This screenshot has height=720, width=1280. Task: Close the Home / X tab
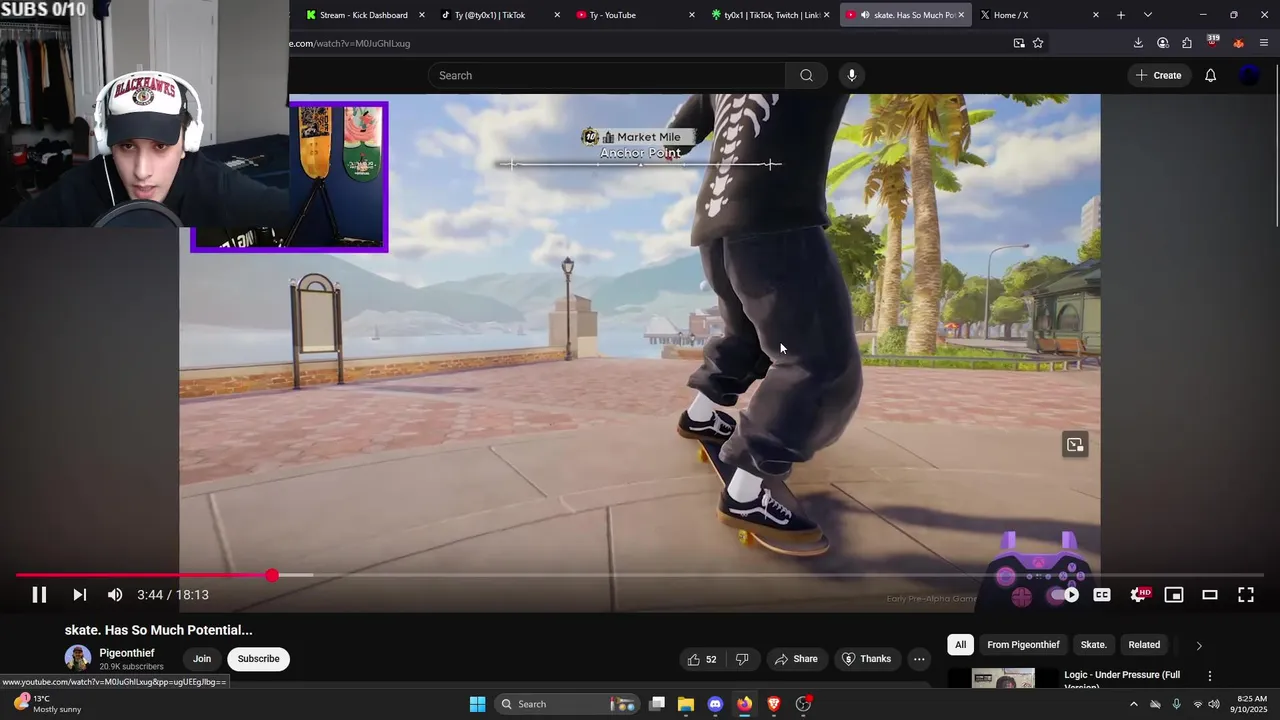(1096, 15)
